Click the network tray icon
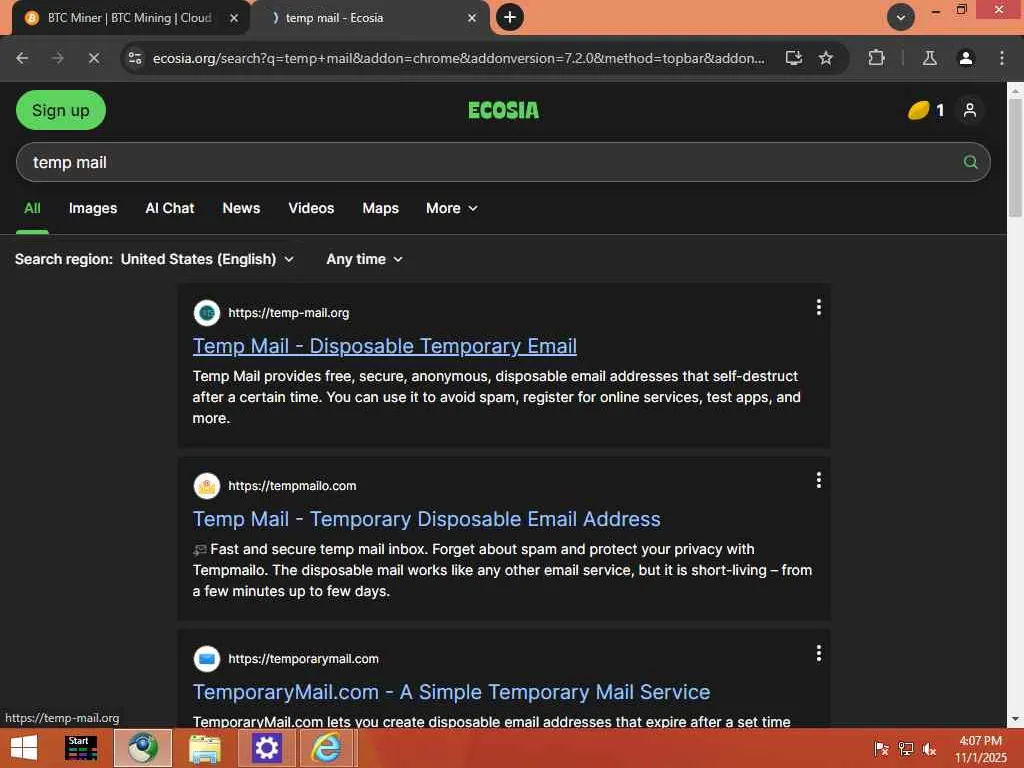Image resolution: width=1024 pixels, height=768 pixels. 906,749
